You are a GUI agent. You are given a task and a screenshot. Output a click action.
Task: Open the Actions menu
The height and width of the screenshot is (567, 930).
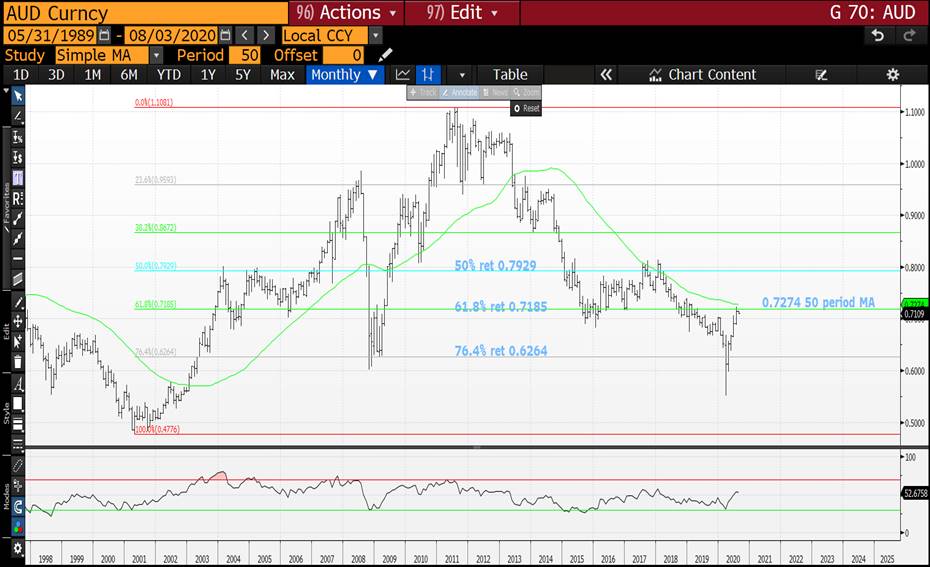click(346, 12)
